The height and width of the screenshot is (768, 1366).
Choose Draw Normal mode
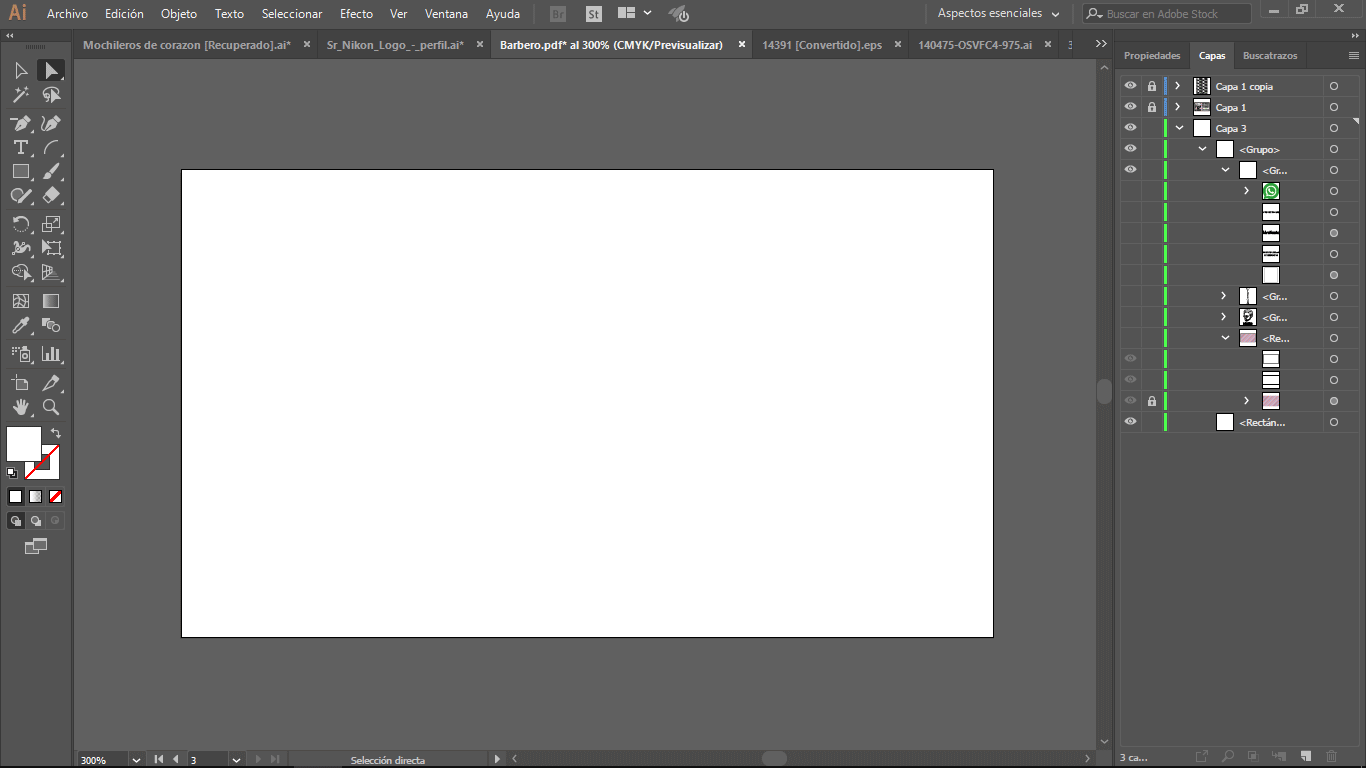[16, 520]
